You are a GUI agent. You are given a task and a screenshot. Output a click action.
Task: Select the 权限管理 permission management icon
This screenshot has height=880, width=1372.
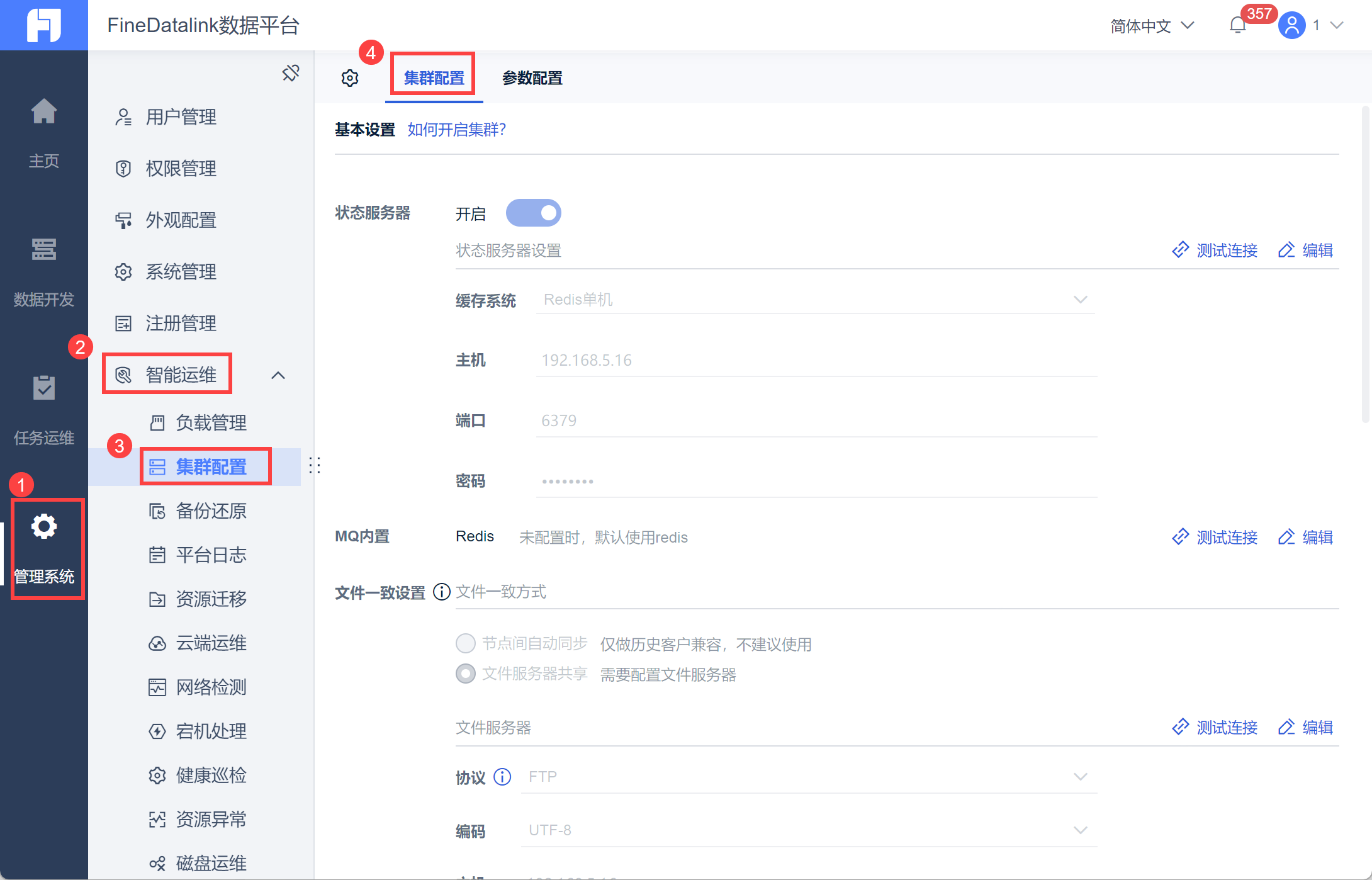click(123, 168)
